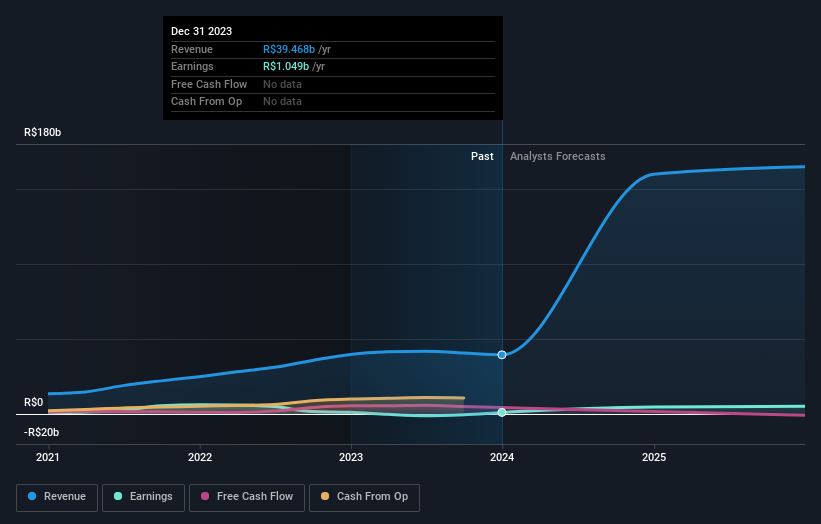The width and height of the screenshot is (821, 524).
Task: Click the 2025 x-axis label
Action: [x=654, y=458]
